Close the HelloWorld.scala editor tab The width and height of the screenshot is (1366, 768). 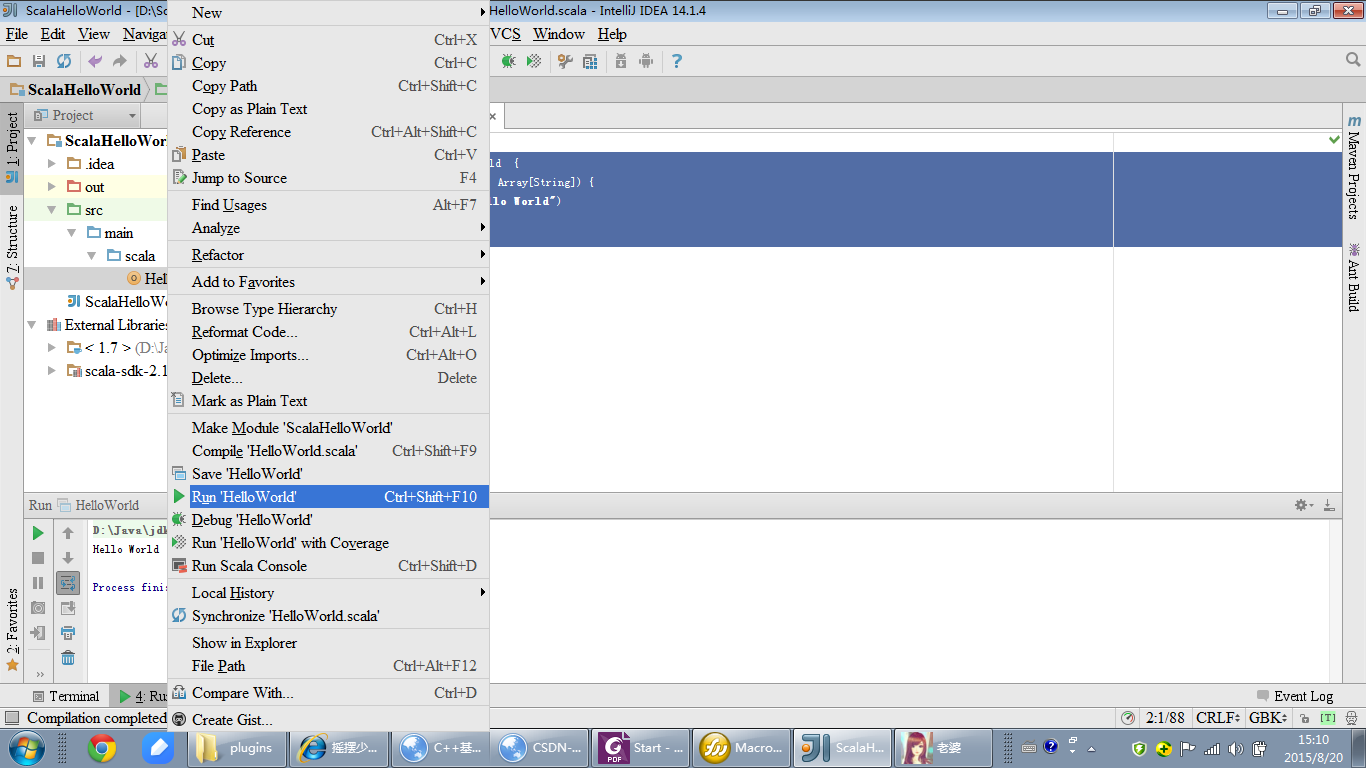tap(491, 116)
